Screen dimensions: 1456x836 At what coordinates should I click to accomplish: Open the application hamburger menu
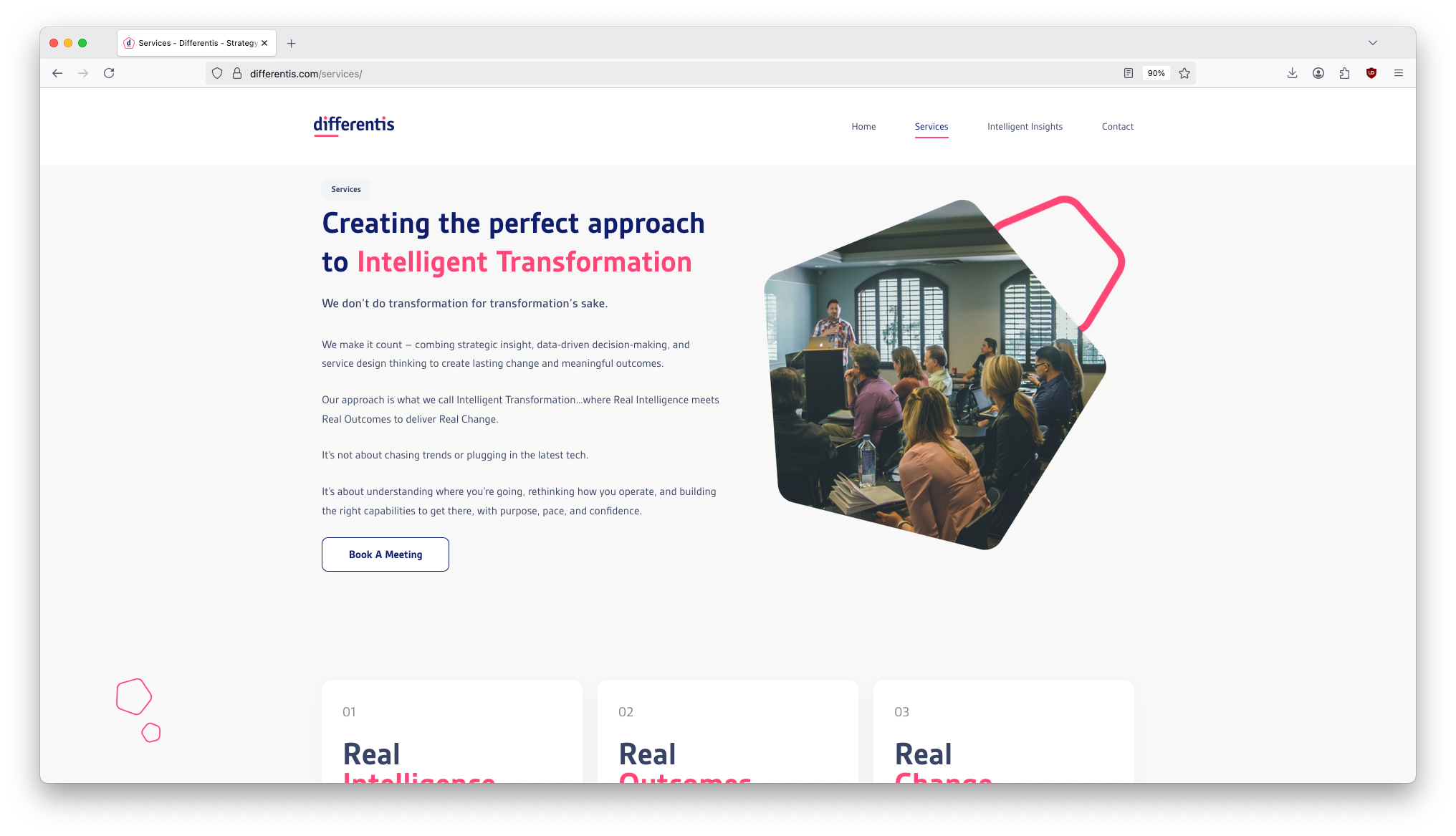[1398, 73]
